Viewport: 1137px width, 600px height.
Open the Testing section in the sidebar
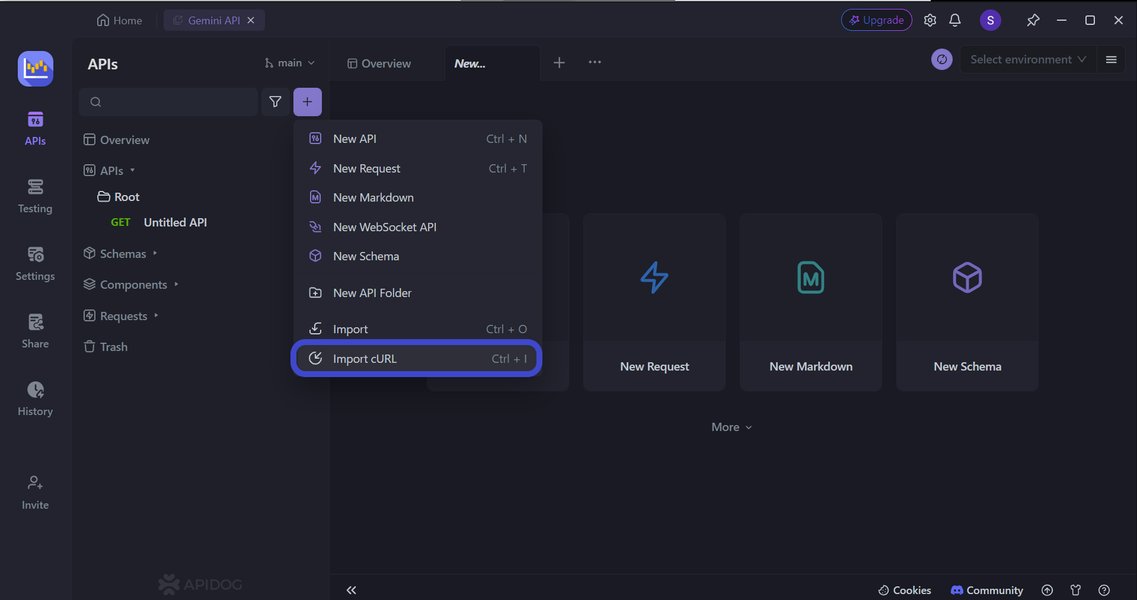(35, 196)
